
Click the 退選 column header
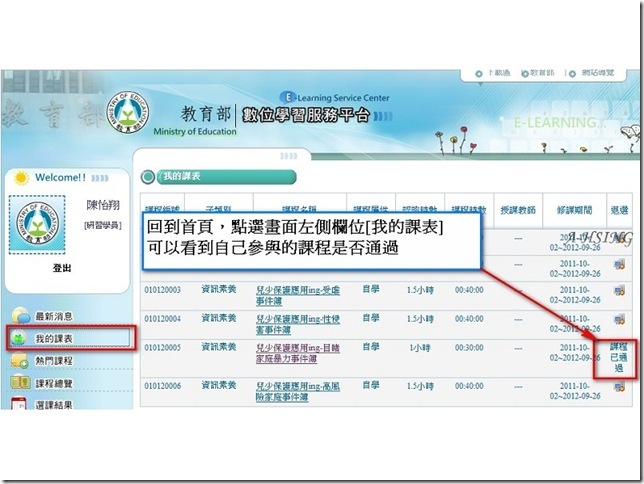(x=619, y=210)
